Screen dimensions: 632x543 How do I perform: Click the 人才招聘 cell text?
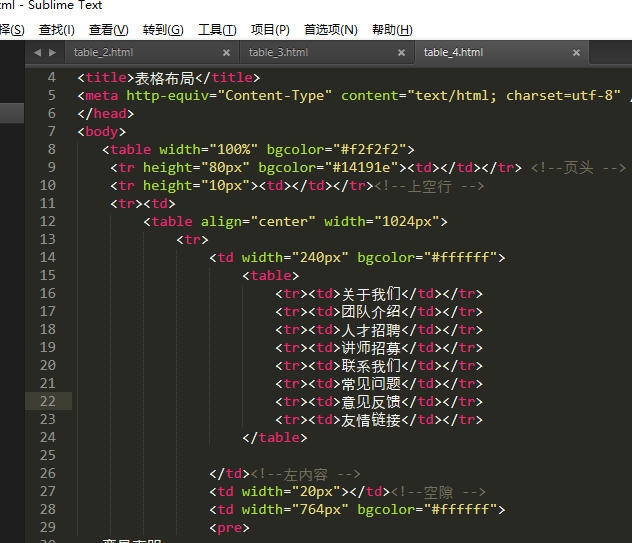coord(371,330)
